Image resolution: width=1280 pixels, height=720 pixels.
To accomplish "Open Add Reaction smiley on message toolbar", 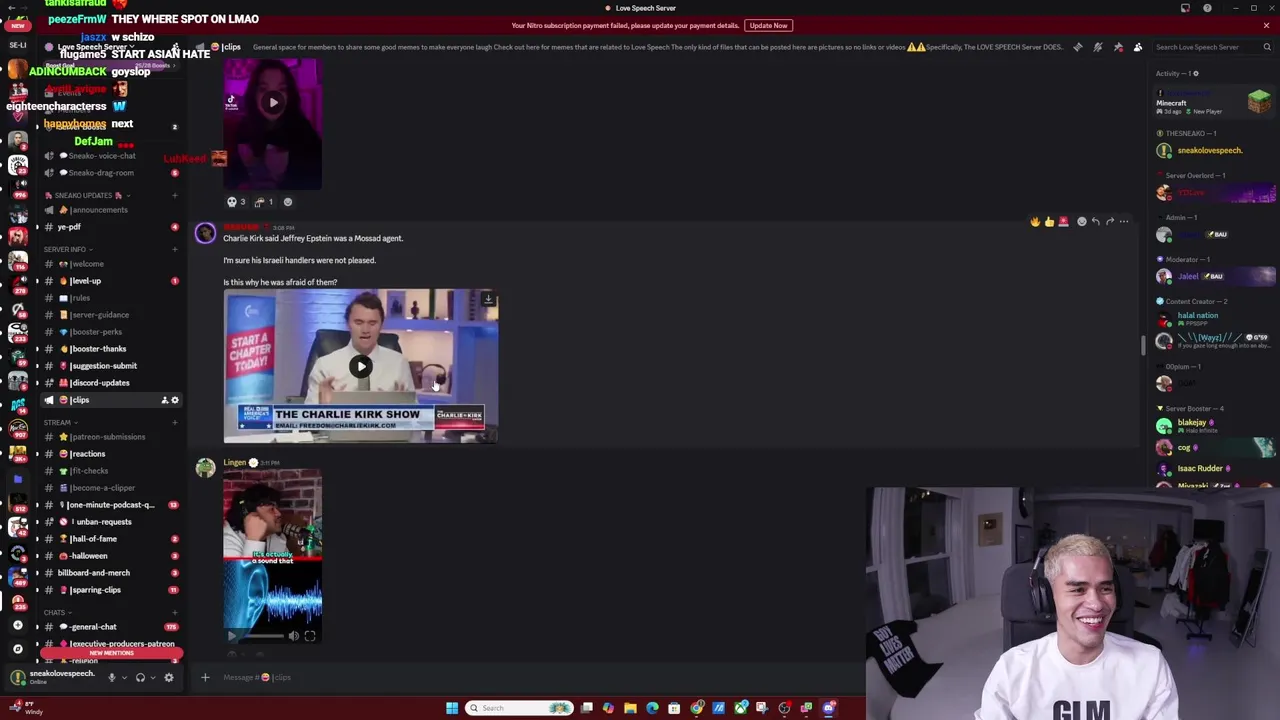I will pos(1081,221).
